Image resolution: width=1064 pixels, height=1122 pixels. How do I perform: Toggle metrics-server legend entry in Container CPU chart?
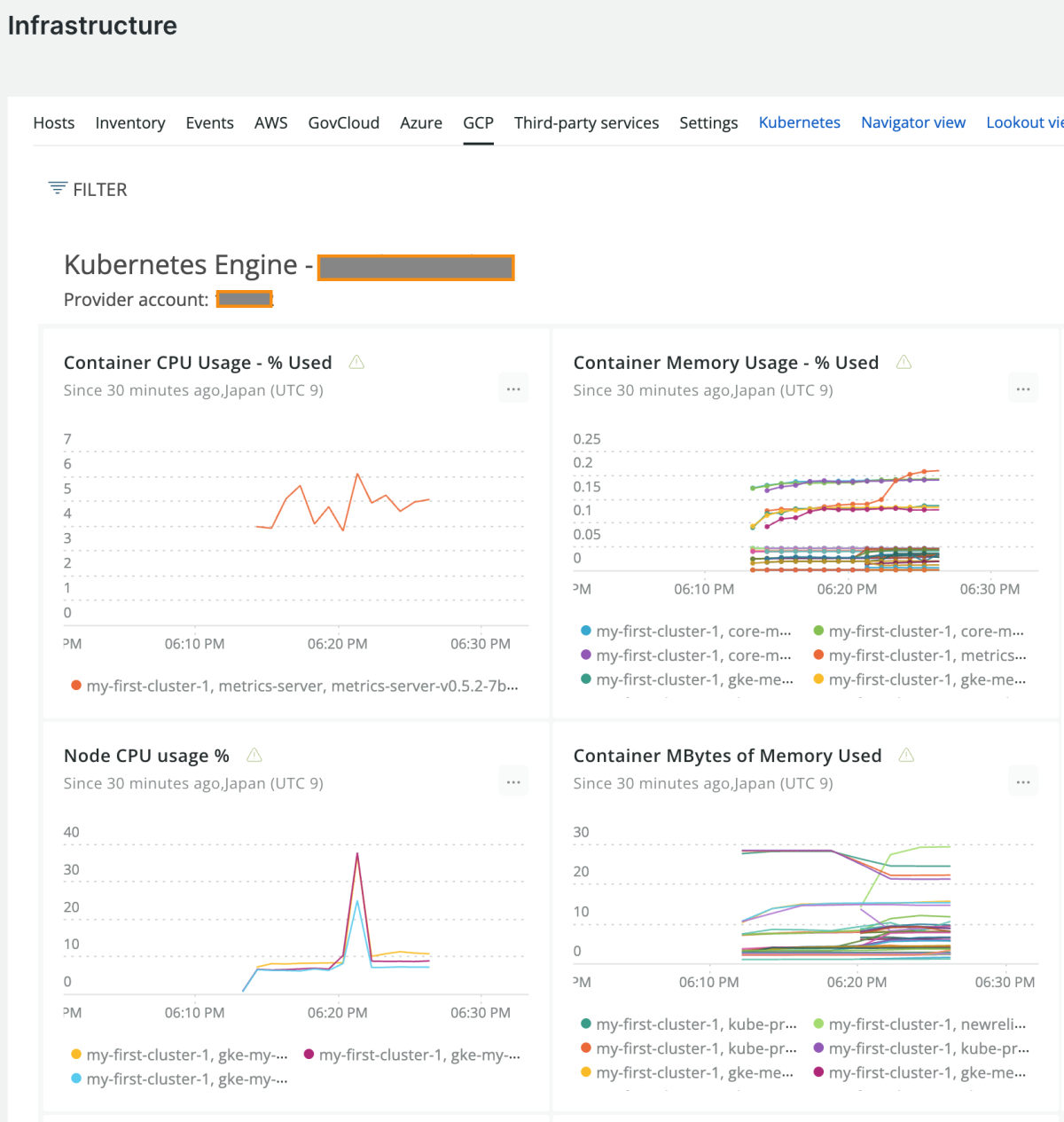(301, 686)
